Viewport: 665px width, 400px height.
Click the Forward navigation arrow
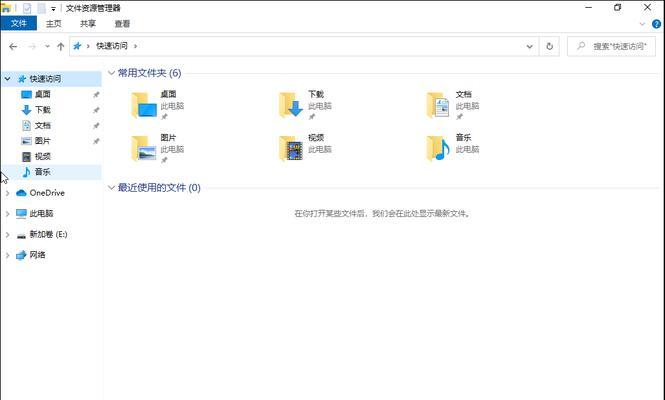32,46
